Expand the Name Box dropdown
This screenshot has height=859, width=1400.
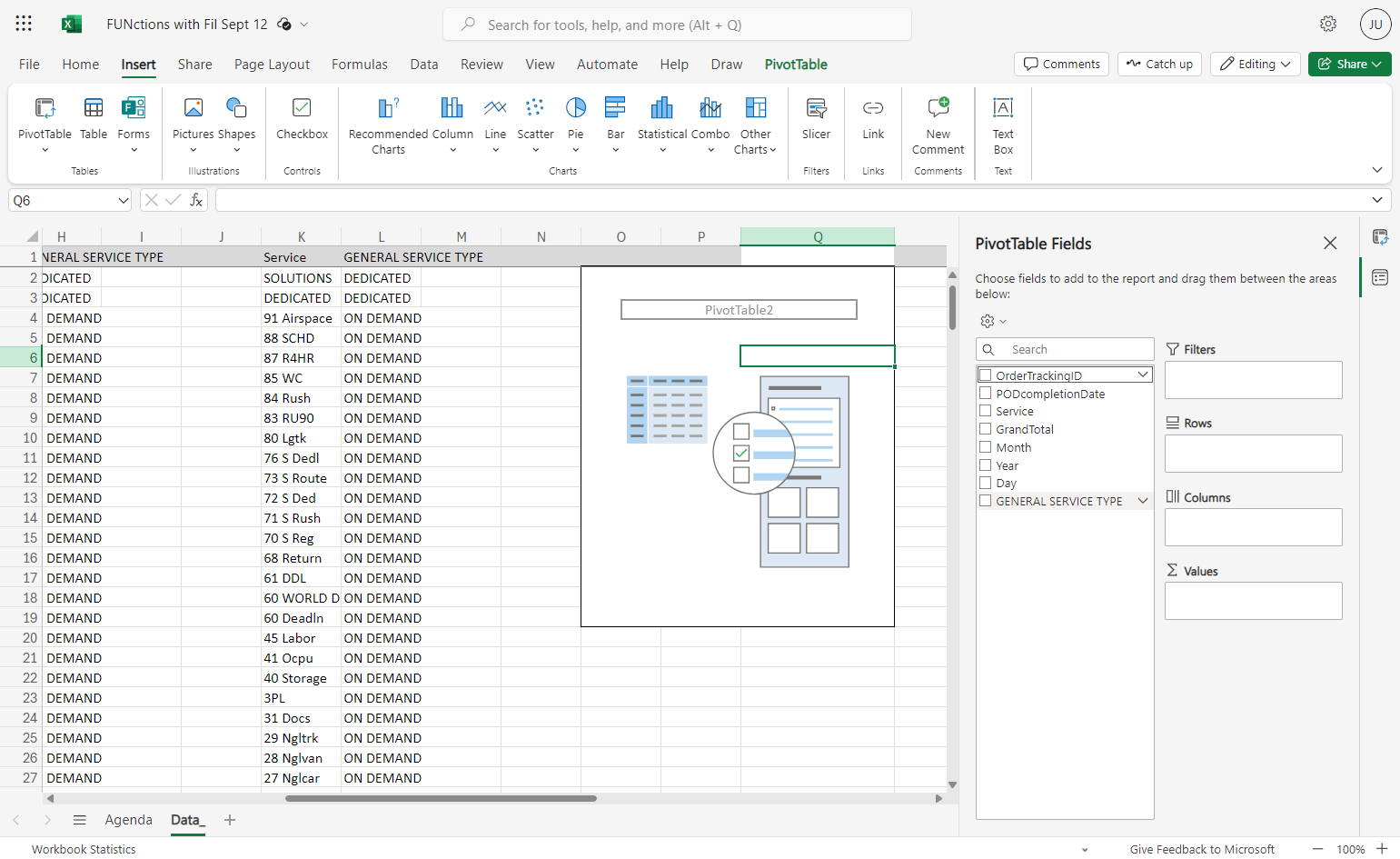click(124, 200)
